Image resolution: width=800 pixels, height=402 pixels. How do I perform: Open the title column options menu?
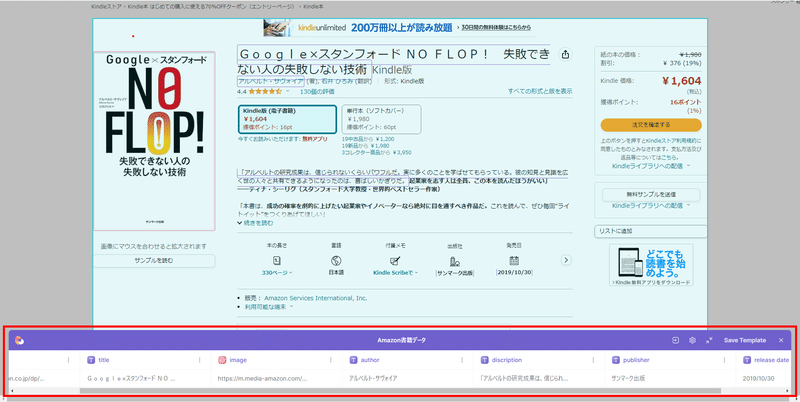[x=199, y=360]
